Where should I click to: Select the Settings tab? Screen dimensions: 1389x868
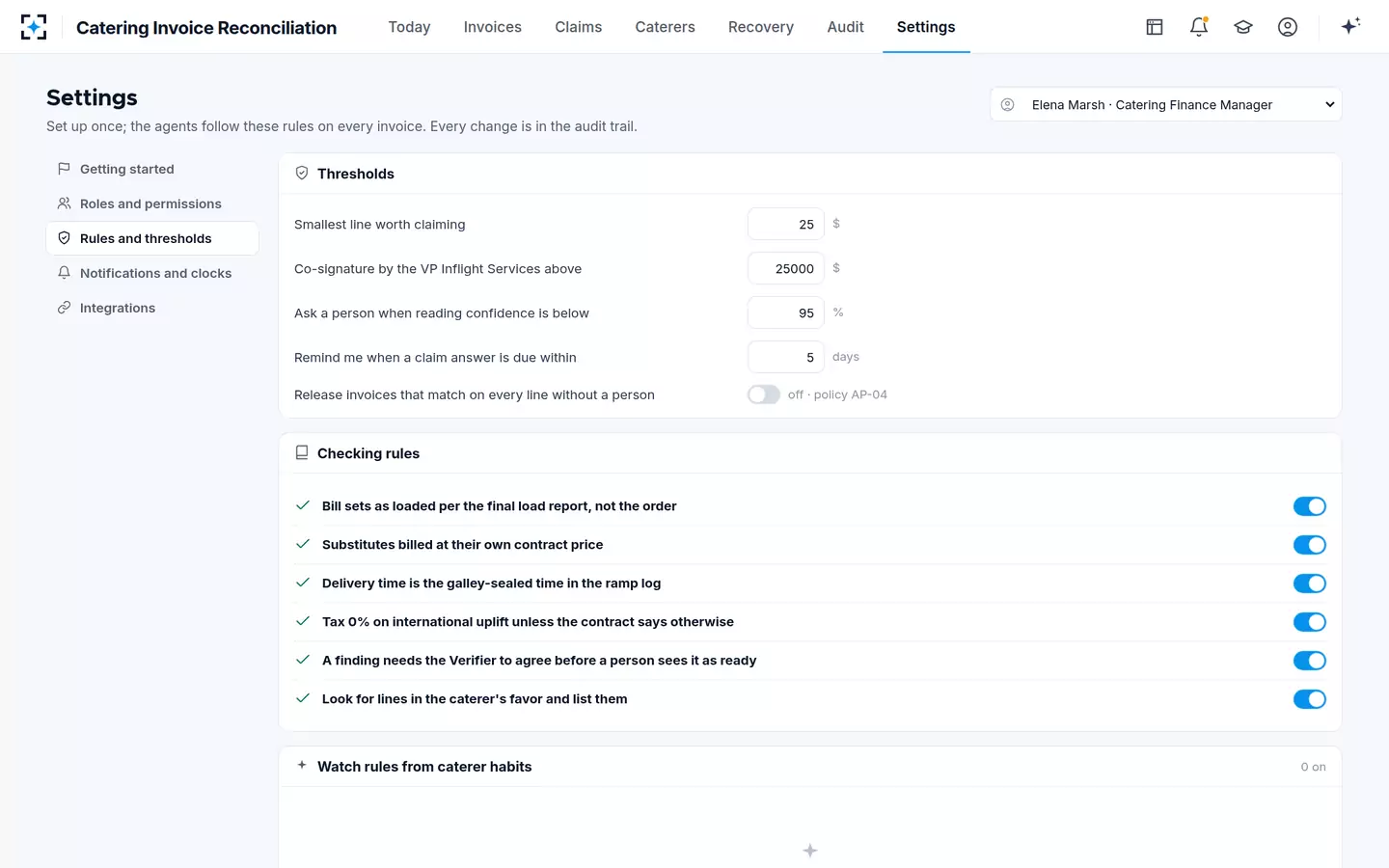tap(926, 27)
